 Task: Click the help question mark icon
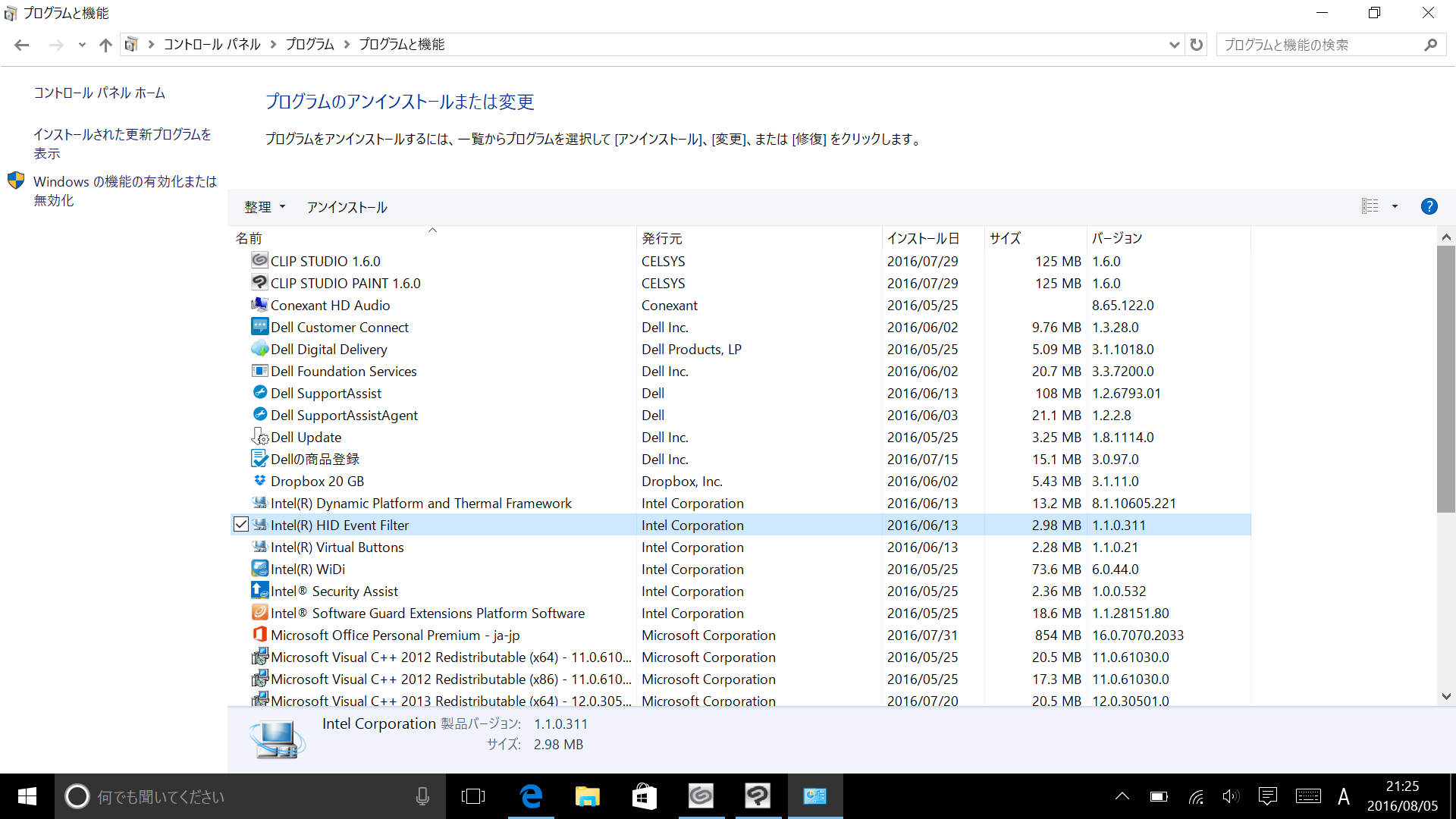[x=1429, y=206]
